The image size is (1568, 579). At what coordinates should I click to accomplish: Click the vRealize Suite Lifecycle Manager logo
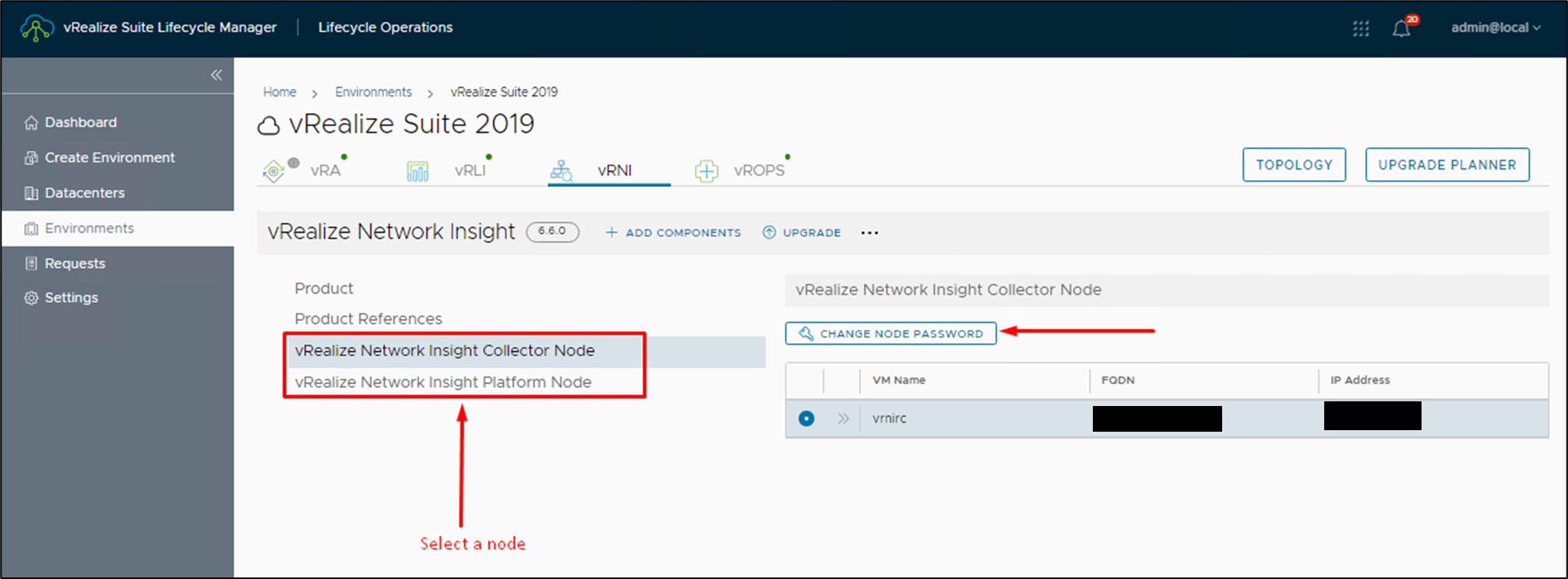37,28
